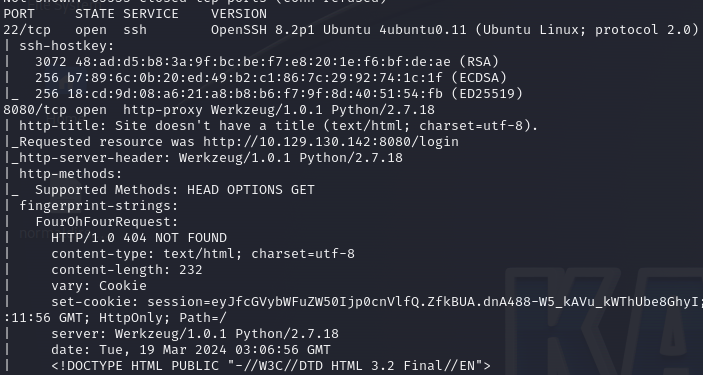
Task: Click the 22/tcp port entry
Action: tap(27, 30)
